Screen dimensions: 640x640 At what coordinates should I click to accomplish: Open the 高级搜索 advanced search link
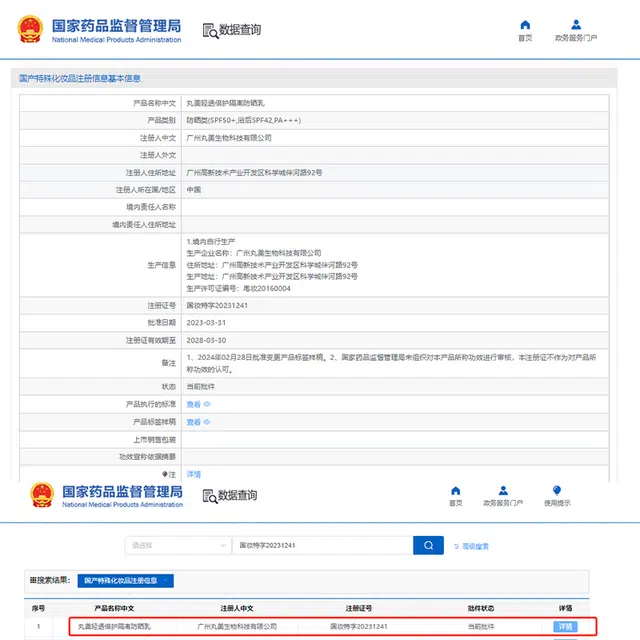(472, 547)
